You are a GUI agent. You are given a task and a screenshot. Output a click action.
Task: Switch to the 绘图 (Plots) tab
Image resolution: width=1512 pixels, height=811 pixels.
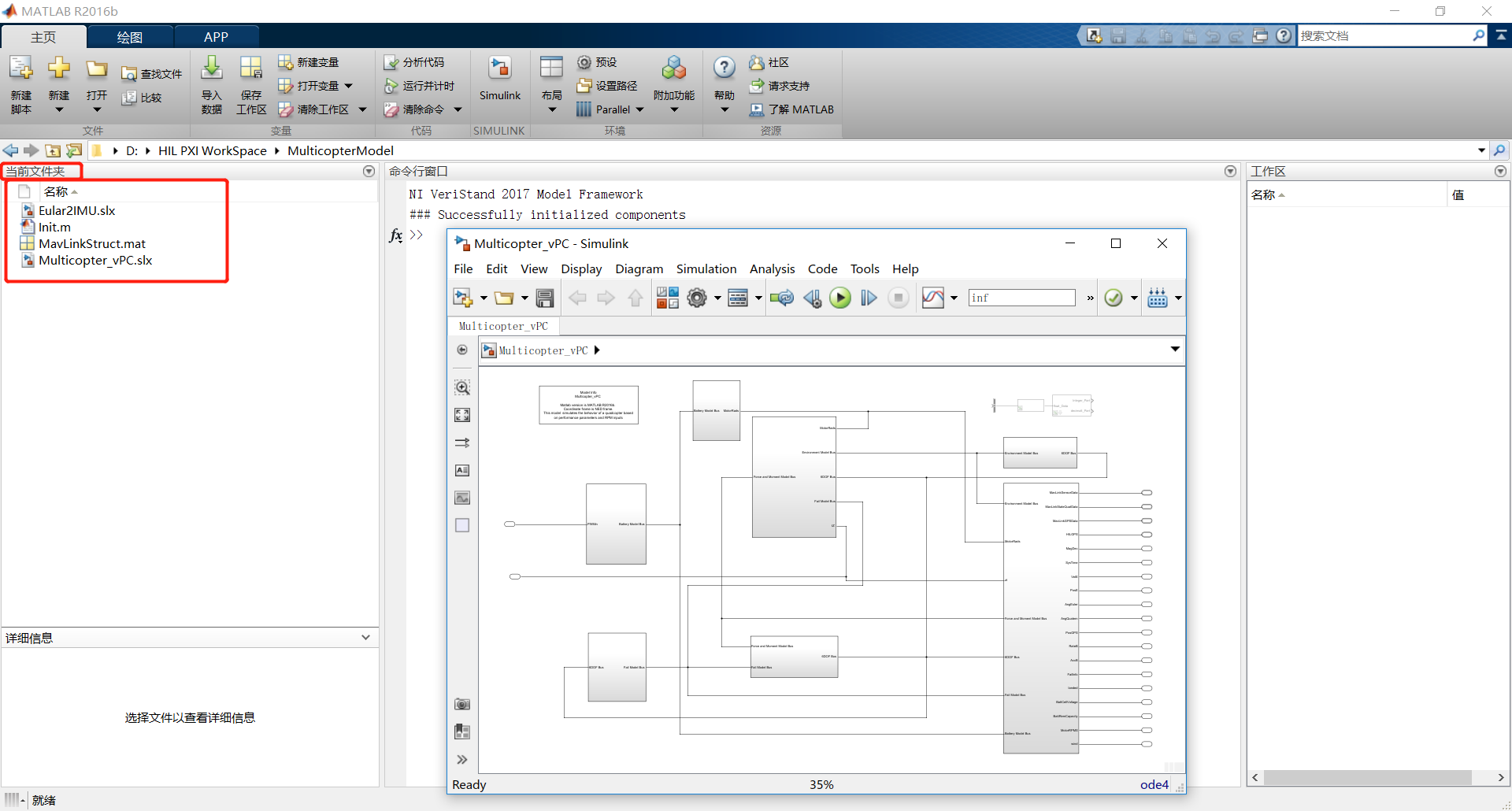pos(130,37)
